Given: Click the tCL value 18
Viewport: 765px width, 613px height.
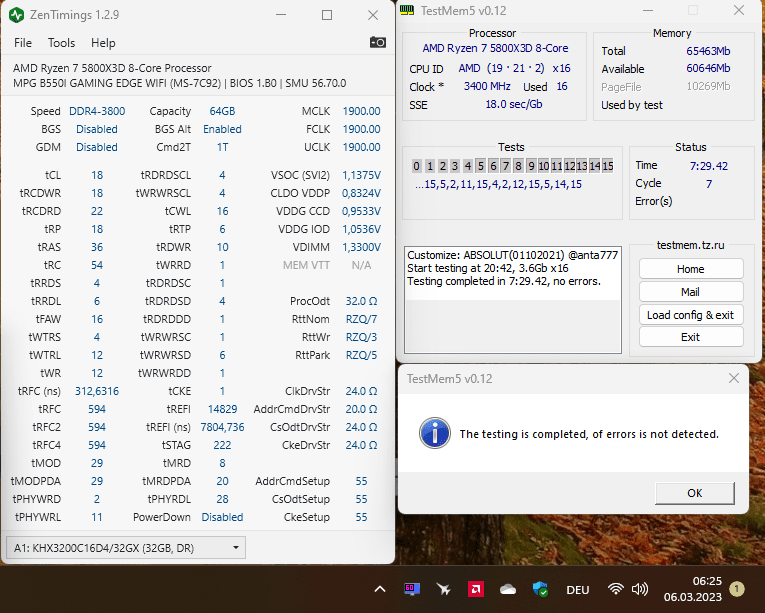Looking at the screenshot, I should 97,175.
